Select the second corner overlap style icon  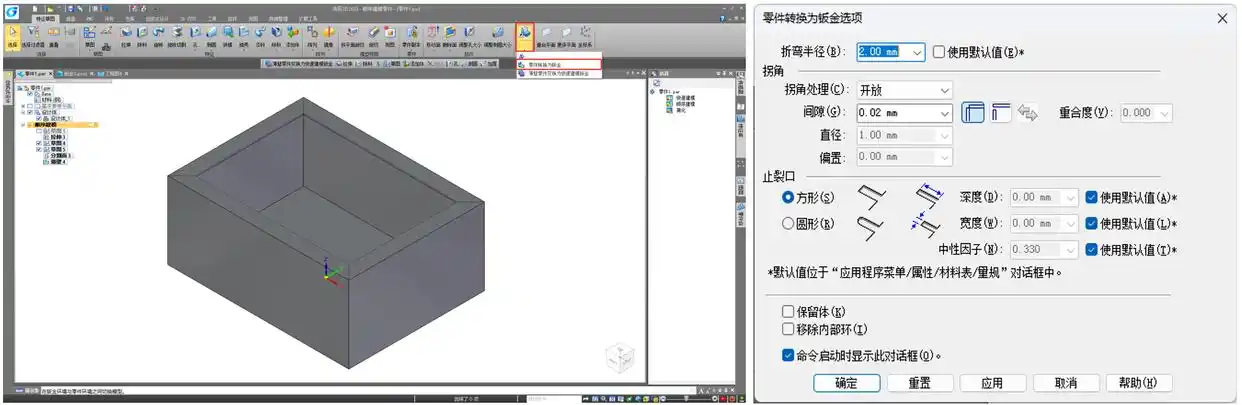point(1001,113)
